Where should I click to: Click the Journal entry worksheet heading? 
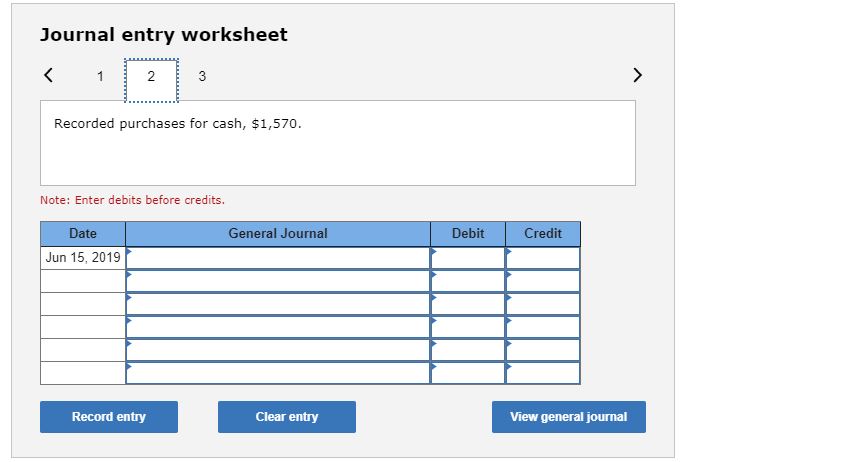(x=163, y=35)
